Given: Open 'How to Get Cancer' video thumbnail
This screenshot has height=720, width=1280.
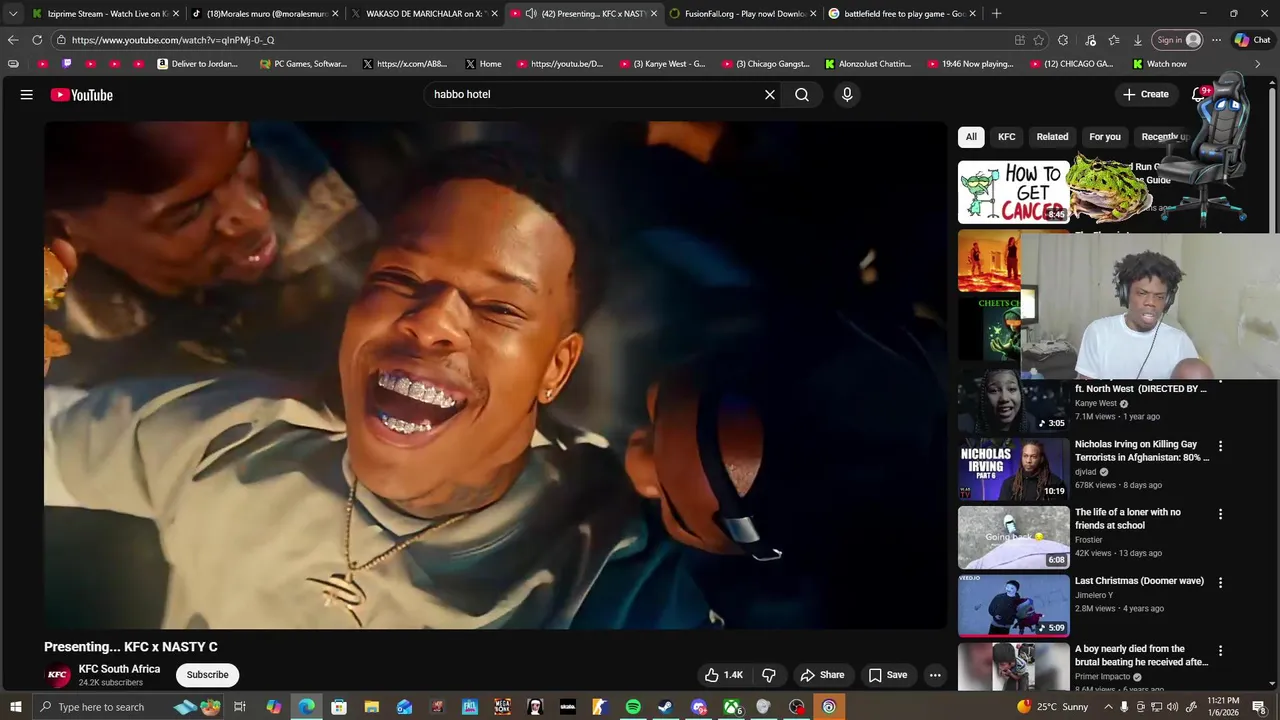Looking at the screenshot, I should (x=1013, y=192).
